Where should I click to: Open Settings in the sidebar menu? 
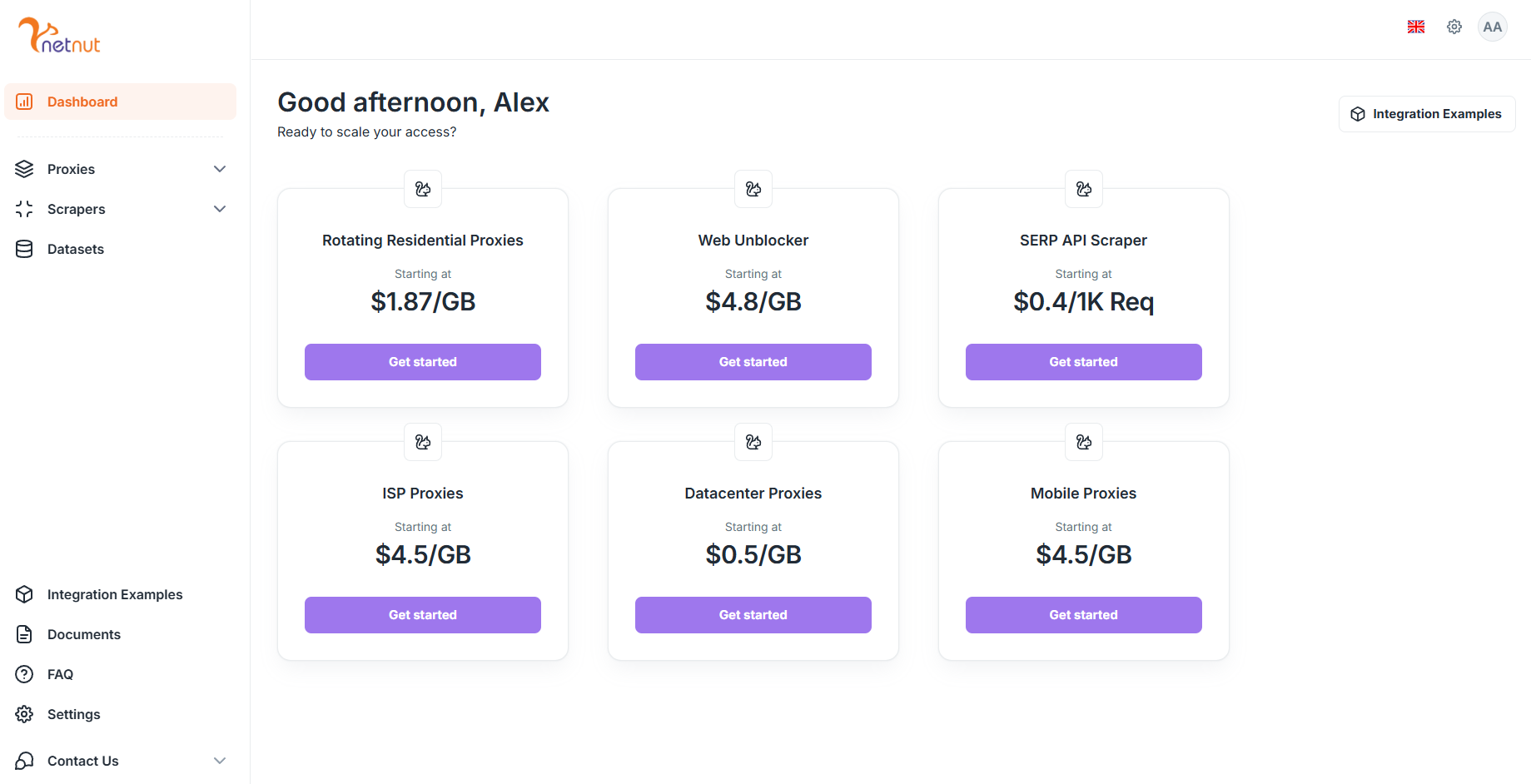point(73,714)
